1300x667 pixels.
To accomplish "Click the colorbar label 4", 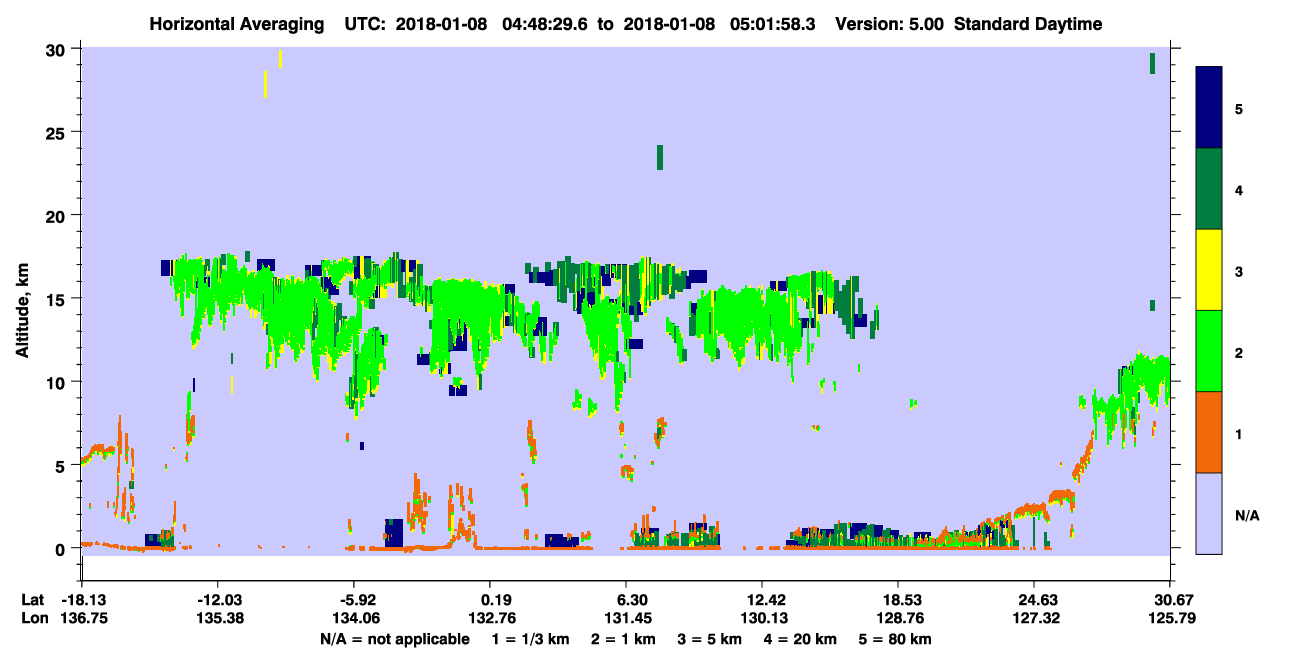I will pos(1239,190).
